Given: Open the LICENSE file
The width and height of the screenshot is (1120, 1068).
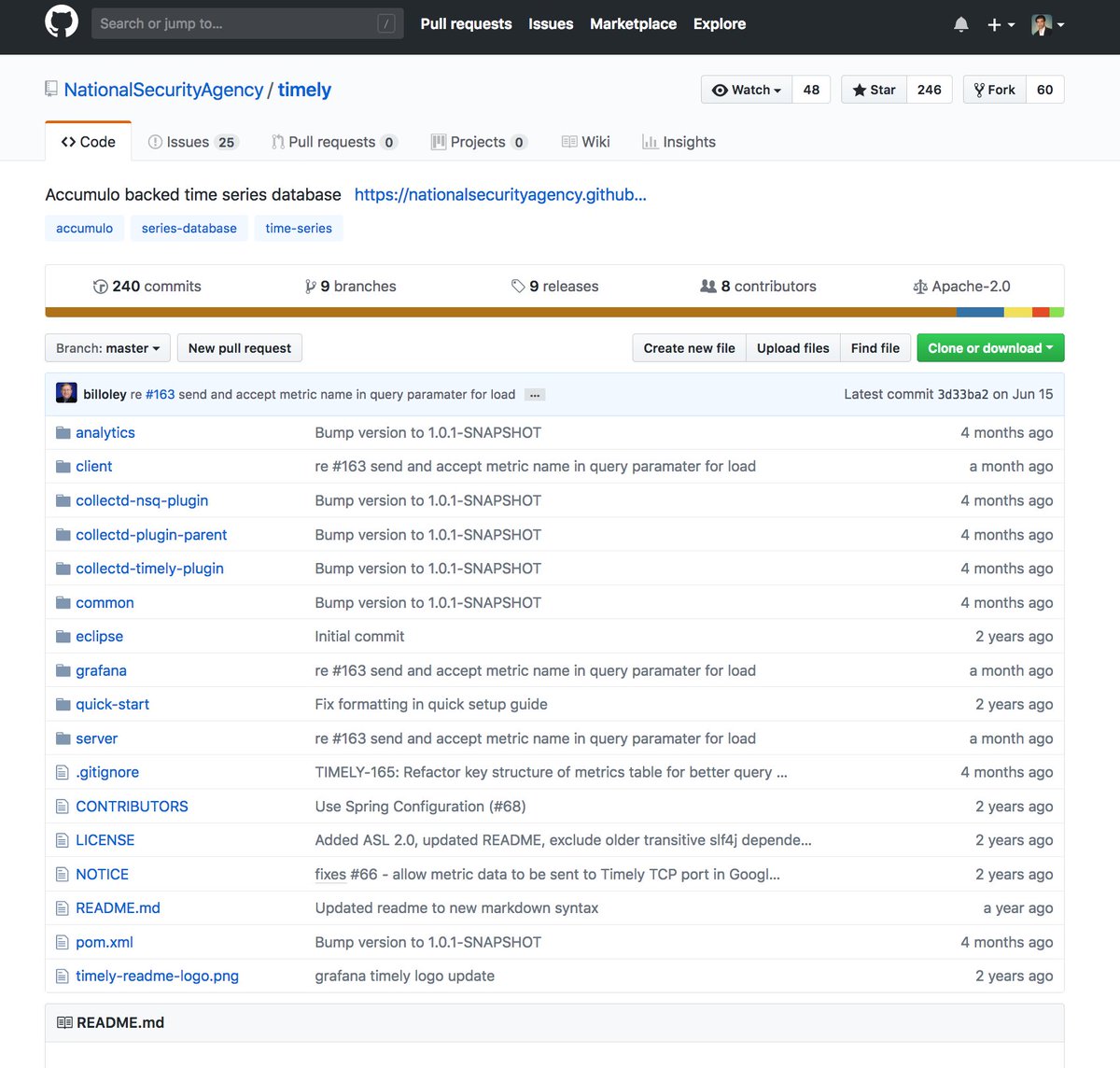Looking at the screenshot, I should (x=105, y=840).
